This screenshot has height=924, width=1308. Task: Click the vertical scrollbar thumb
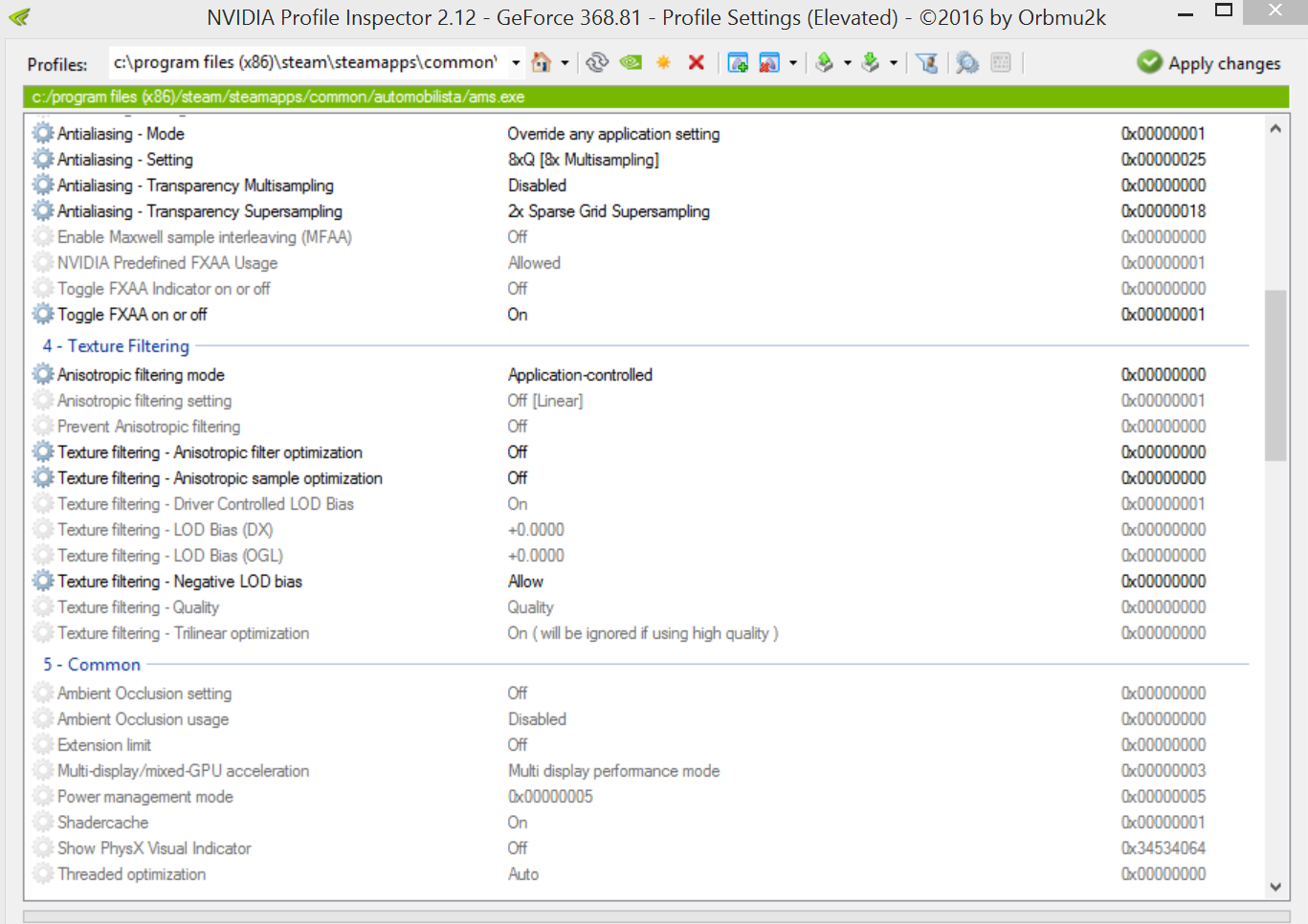pyautogui.click(x=1275, y=376)
